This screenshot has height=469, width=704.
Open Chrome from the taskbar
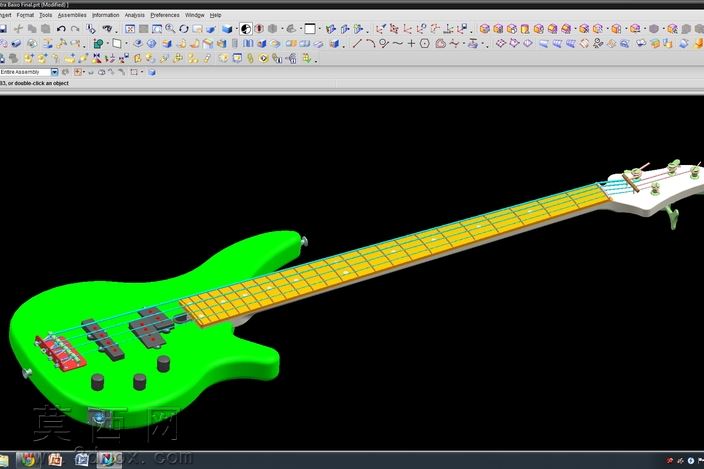tap(28, 460)
